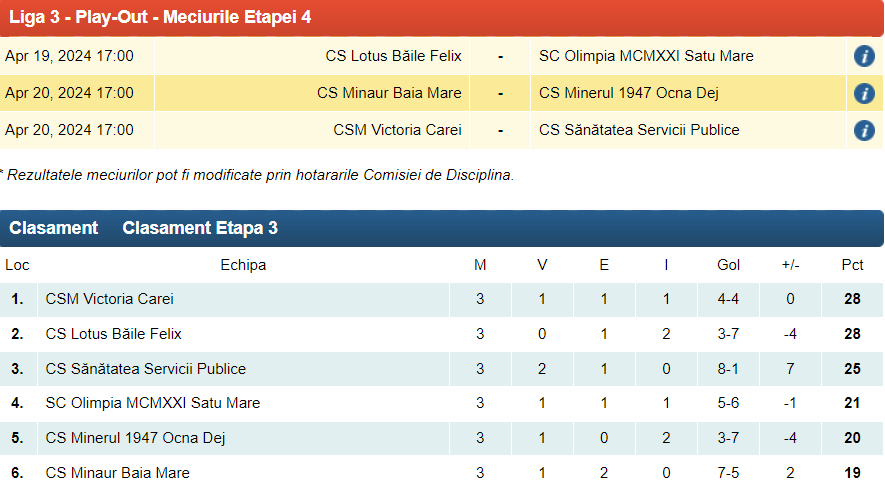The width and height of the screenshot is (885, 486).
Task: Click the Pct column header
Action: [852, 265]
